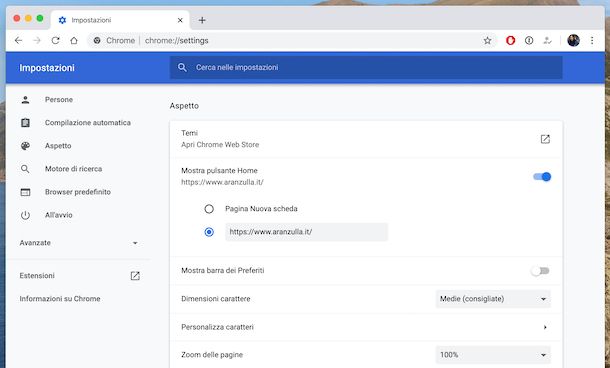Select Pagina Nuova scheda radio button
This screenshot has height=368, width=610.
209,209
